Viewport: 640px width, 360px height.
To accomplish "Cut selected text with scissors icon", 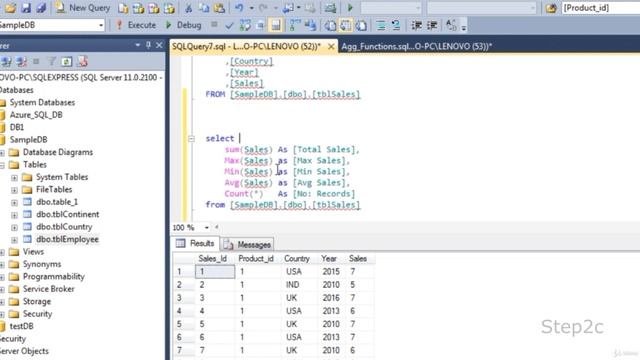I will [x=188, y=8].
